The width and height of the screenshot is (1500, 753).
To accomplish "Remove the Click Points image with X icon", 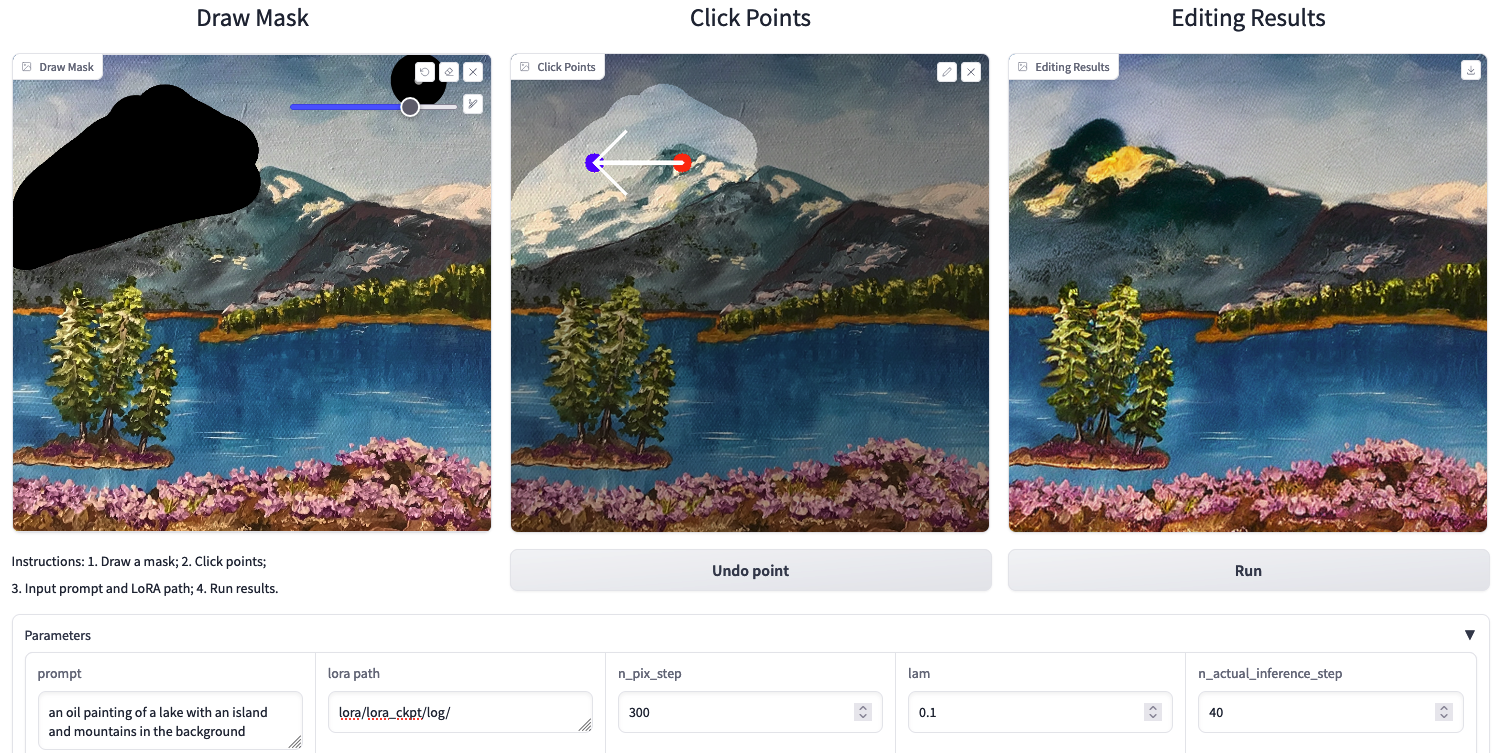I will [971, 72].
